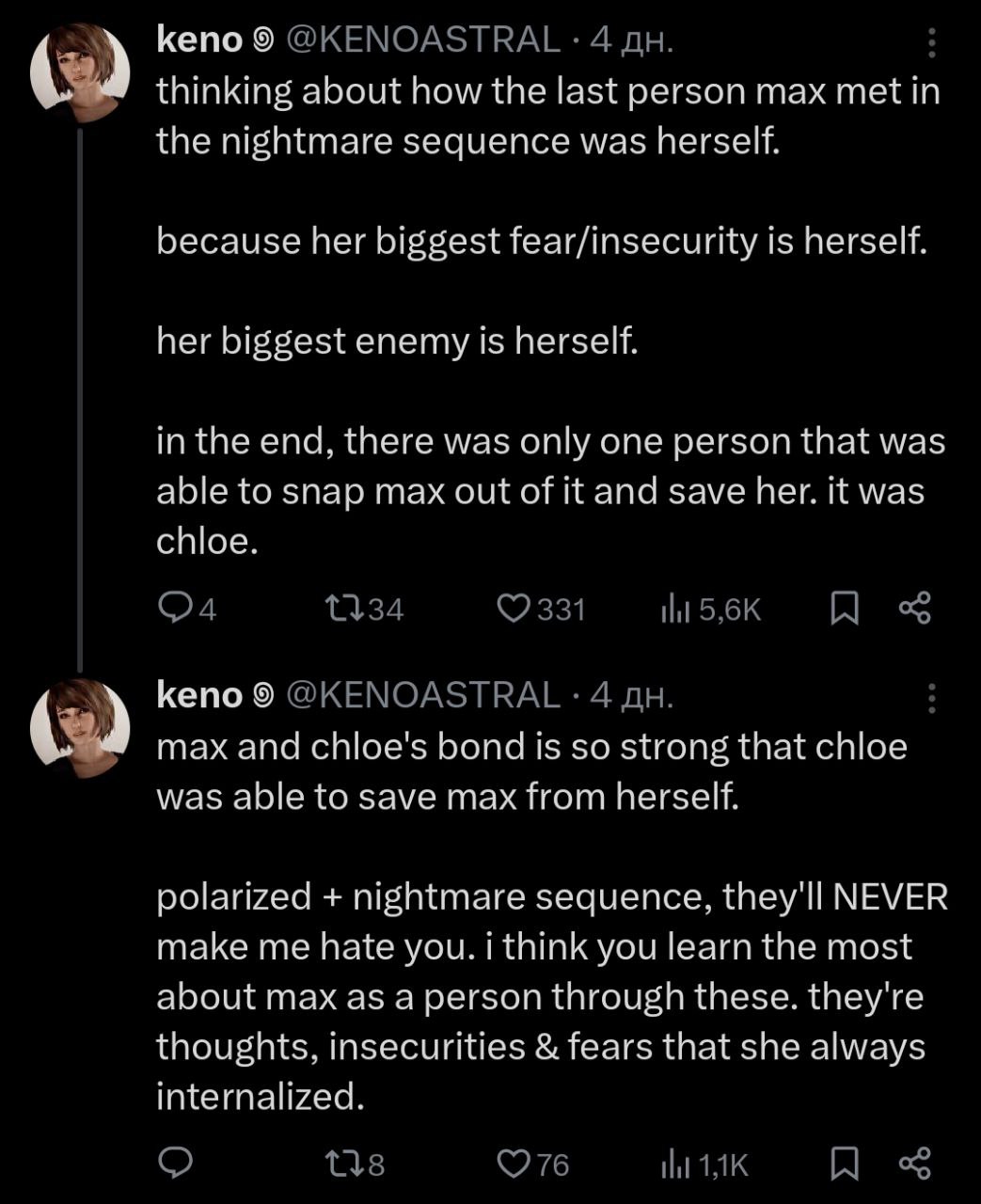Open the first tweet's three-dot menu

(931, 41)
